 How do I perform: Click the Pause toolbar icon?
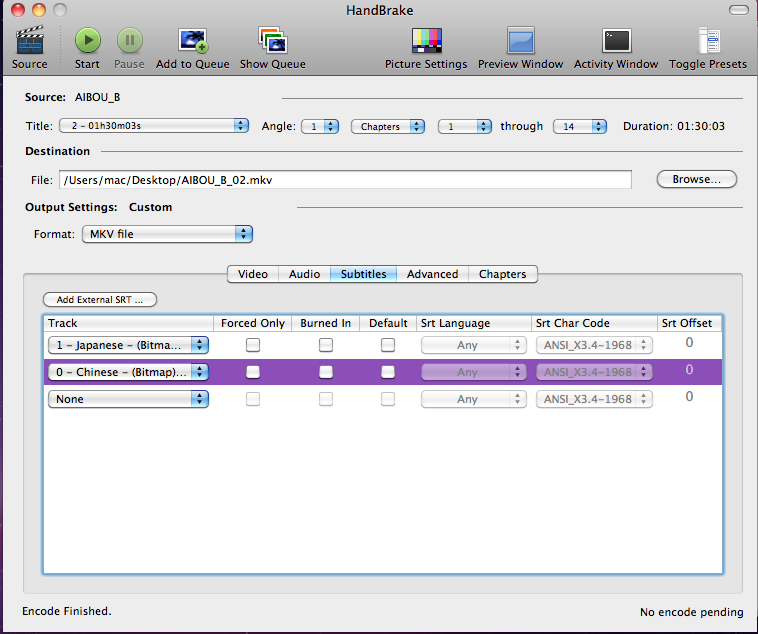pos(130,40)
